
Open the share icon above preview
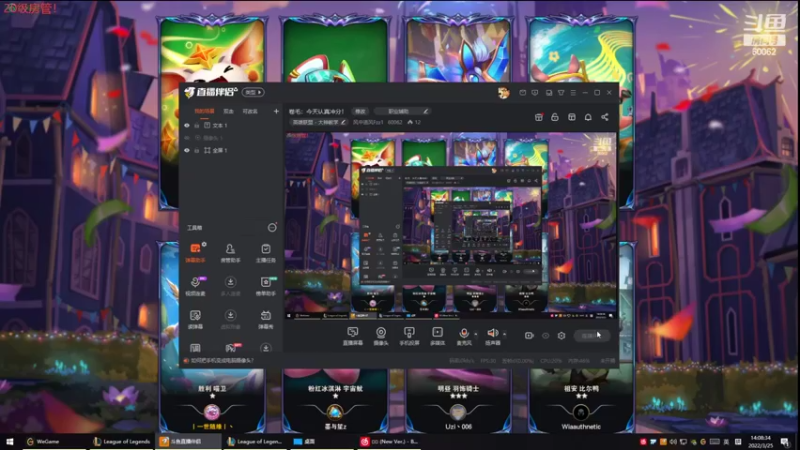605,117
